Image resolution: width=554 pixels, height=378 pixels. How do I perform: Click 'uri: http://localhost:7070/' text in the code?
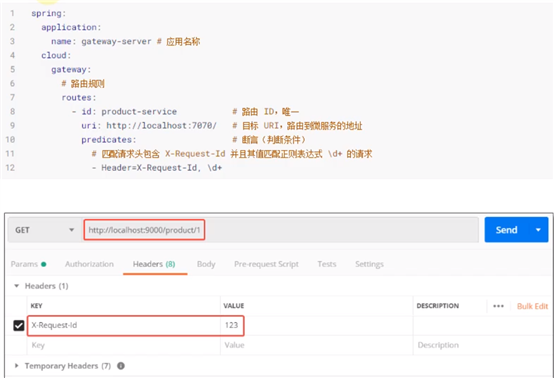pos(149,125)
